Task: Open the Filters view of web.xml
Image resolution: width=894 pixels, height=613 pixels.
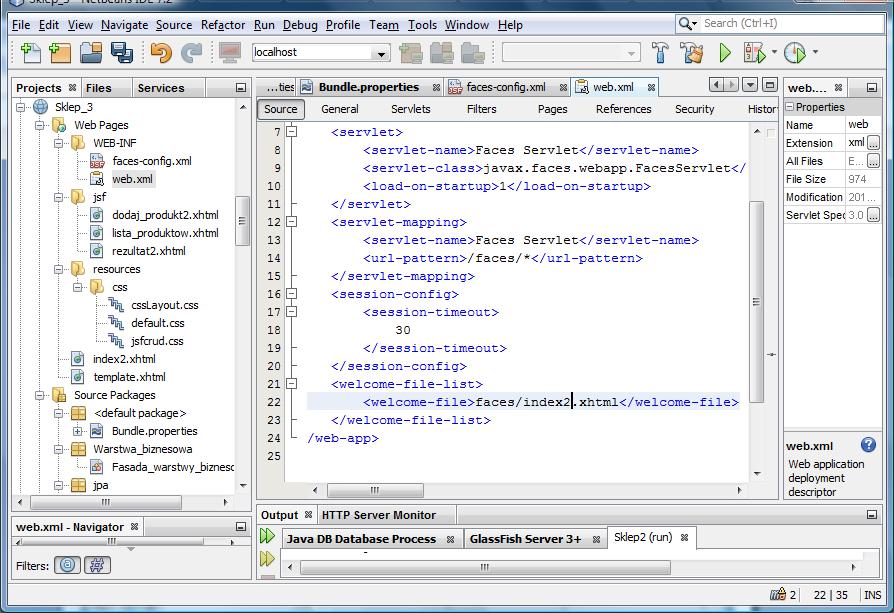Action: point(482,109)
